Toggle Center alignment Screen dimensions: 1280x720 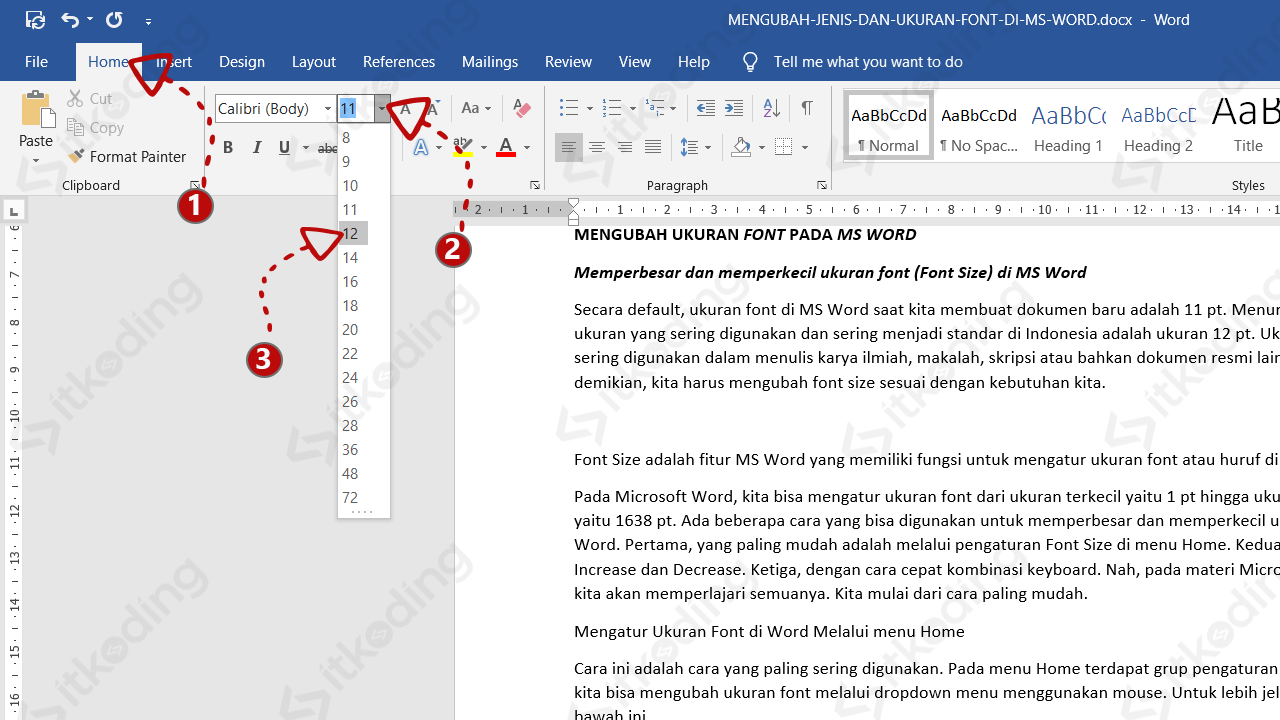pyautogui.click(x=597, y=148)
